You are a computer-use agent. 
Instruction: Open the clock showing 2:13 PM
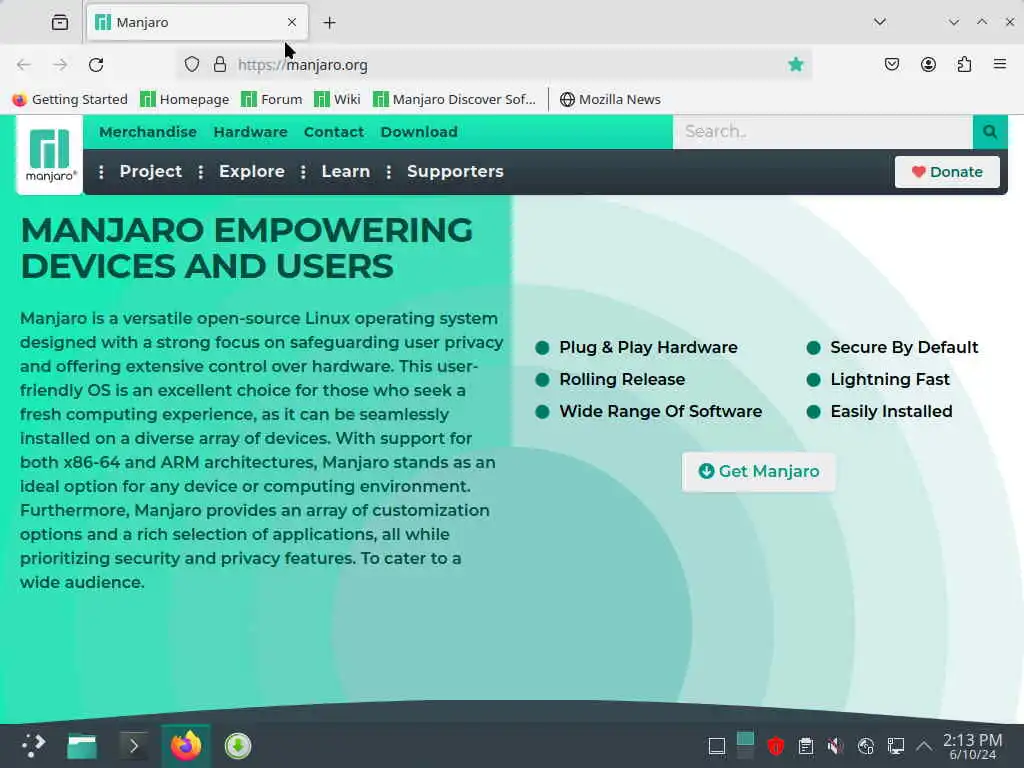coord(972,746)
